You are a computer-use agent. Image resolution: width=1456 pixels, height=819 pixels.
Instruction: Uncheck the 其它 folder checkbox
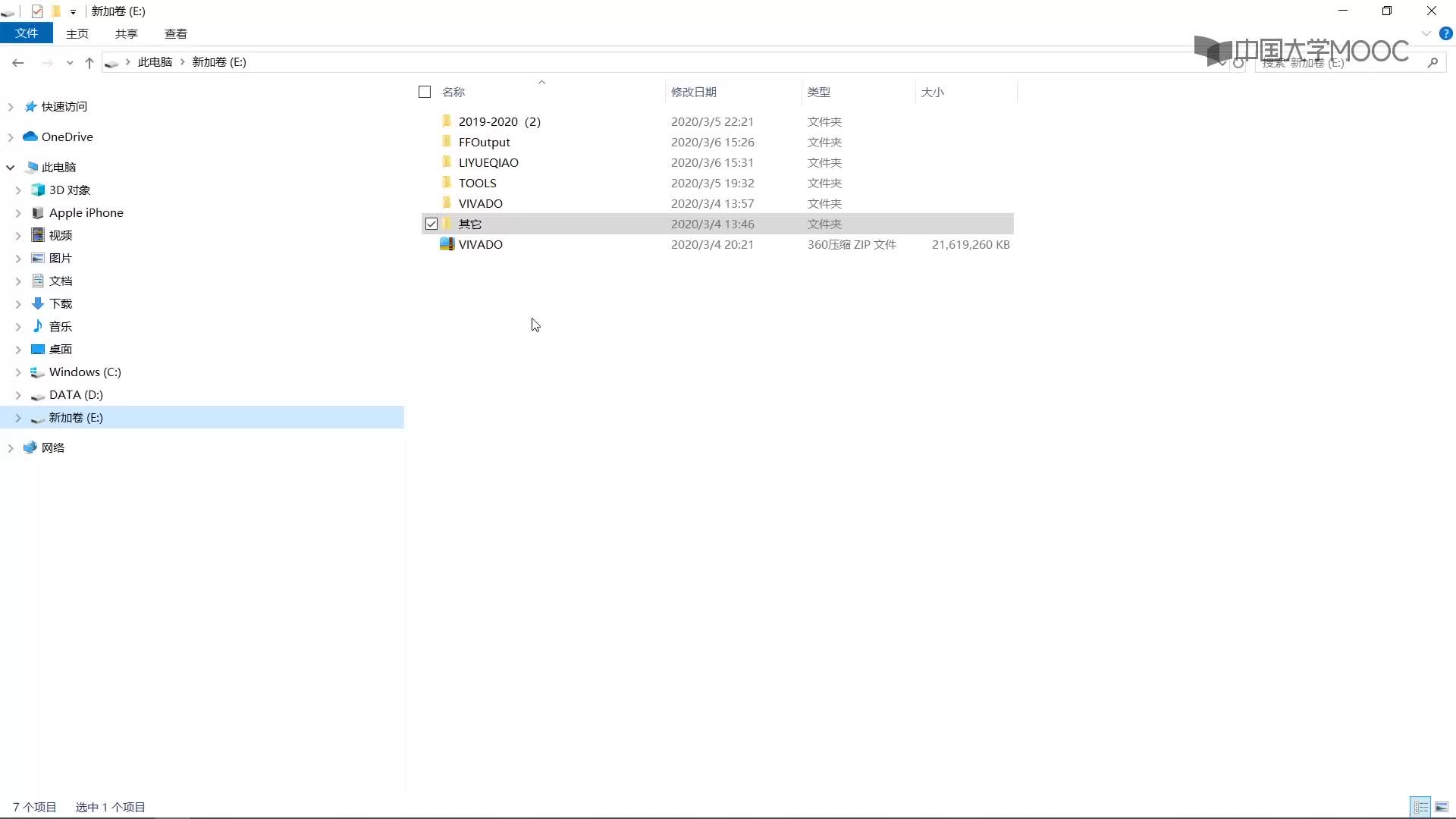tap(431, 224)
